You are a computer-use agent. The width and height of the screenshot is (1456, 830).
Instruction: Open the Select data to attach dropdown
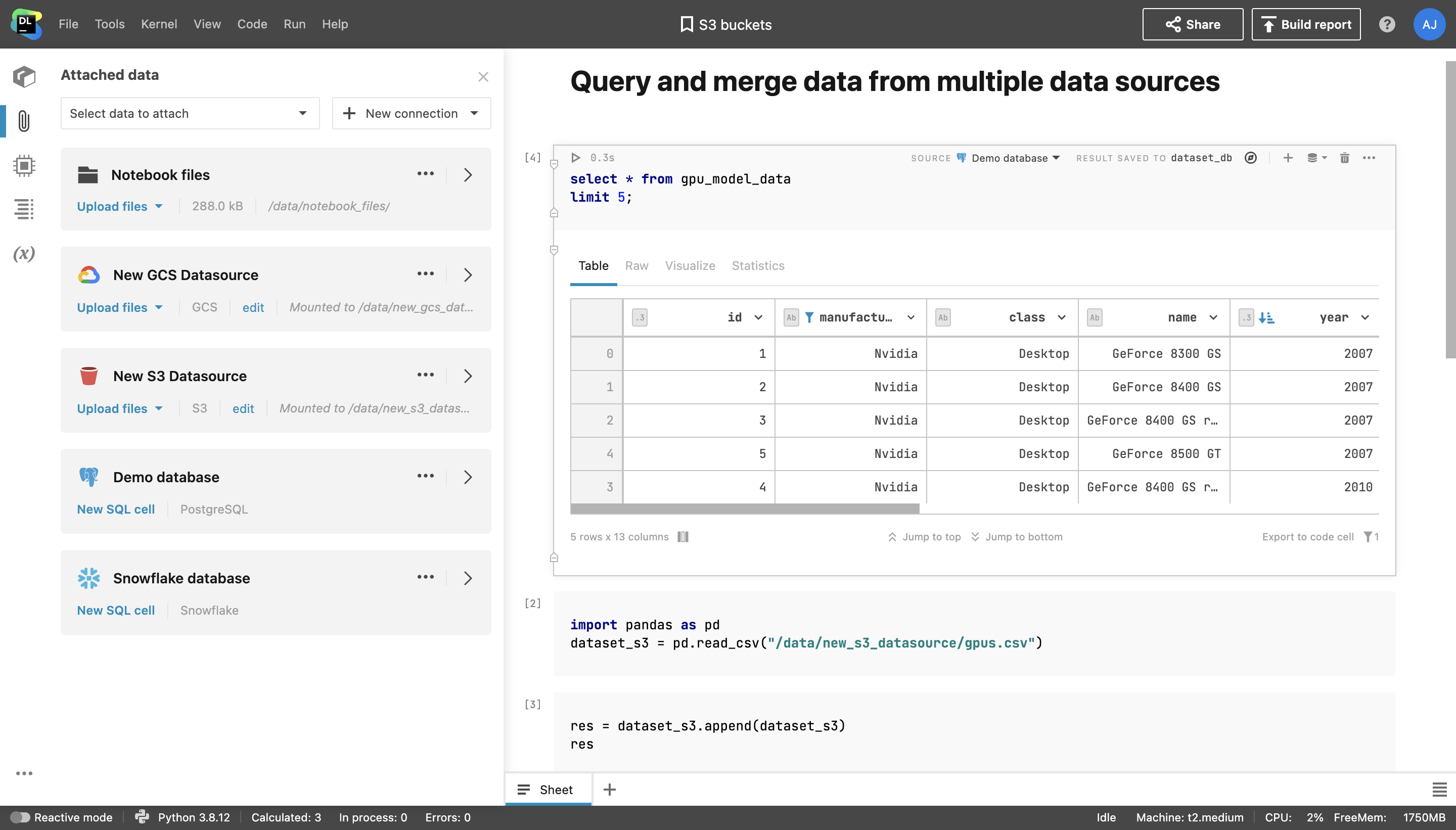coord(190,113)
